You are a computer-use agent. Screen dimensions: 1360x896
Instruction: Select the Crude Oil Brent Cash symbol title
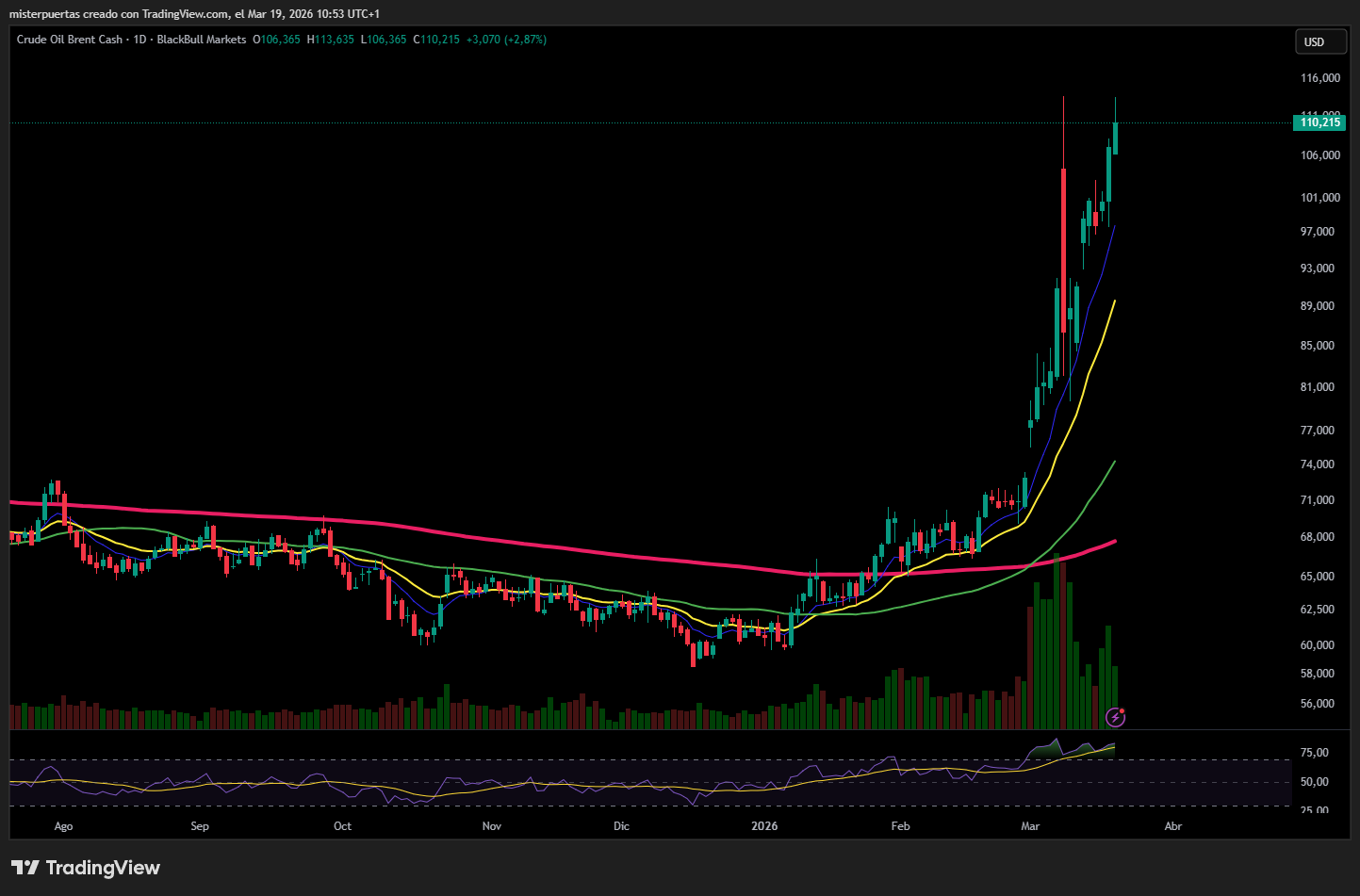(x=70, y=40)
